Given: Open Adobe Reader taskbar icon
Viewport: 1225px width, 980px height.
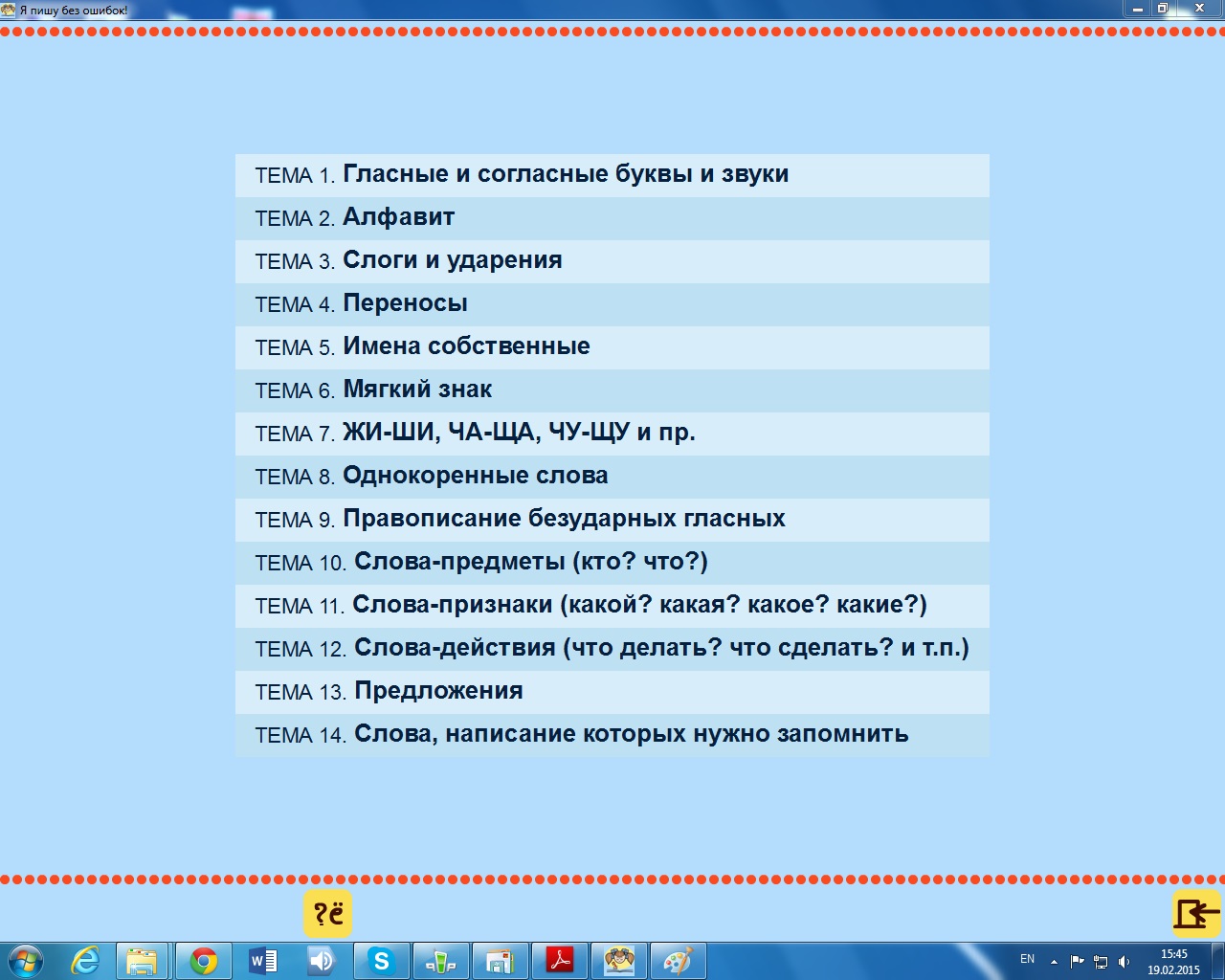Looking at the screenshot, I should [559, 961].
